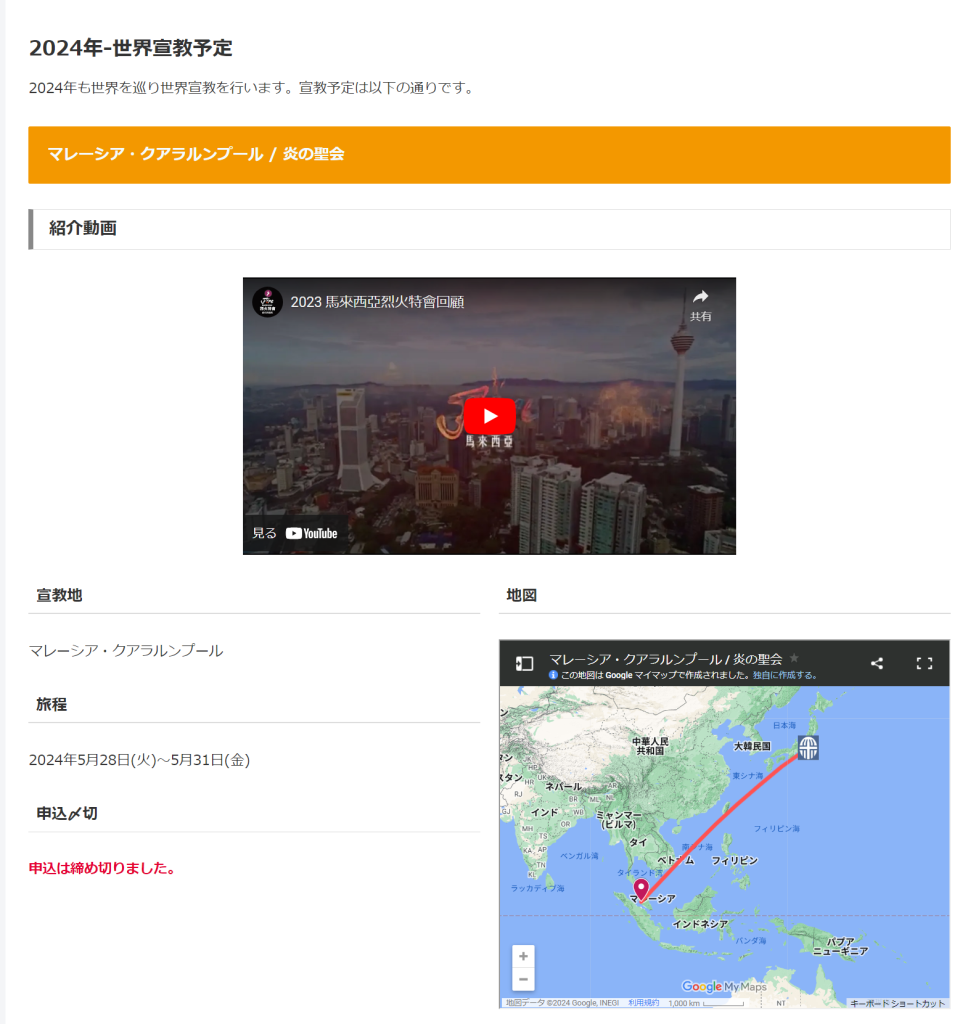Open the video channel avatar icon
Viewport: 968px width, 1024px height.
(267, 301)
